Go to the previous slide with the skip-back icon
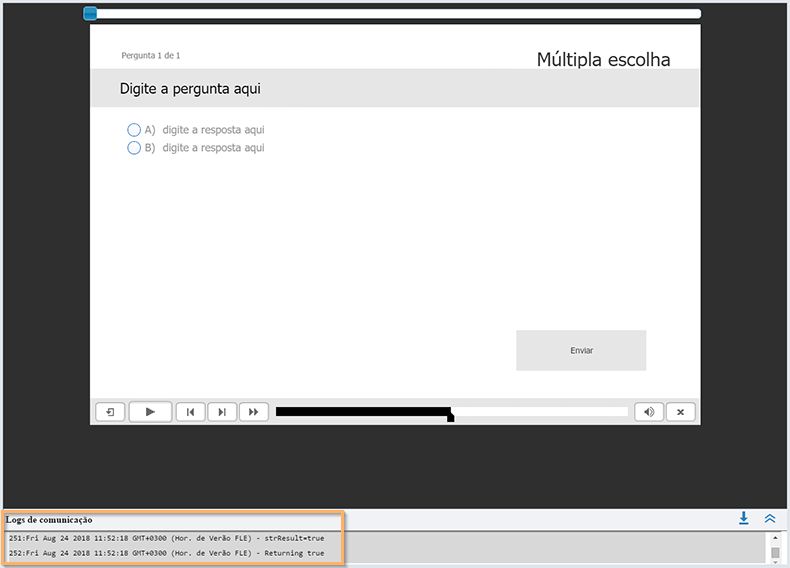The image size is (790, 568). 190,412
